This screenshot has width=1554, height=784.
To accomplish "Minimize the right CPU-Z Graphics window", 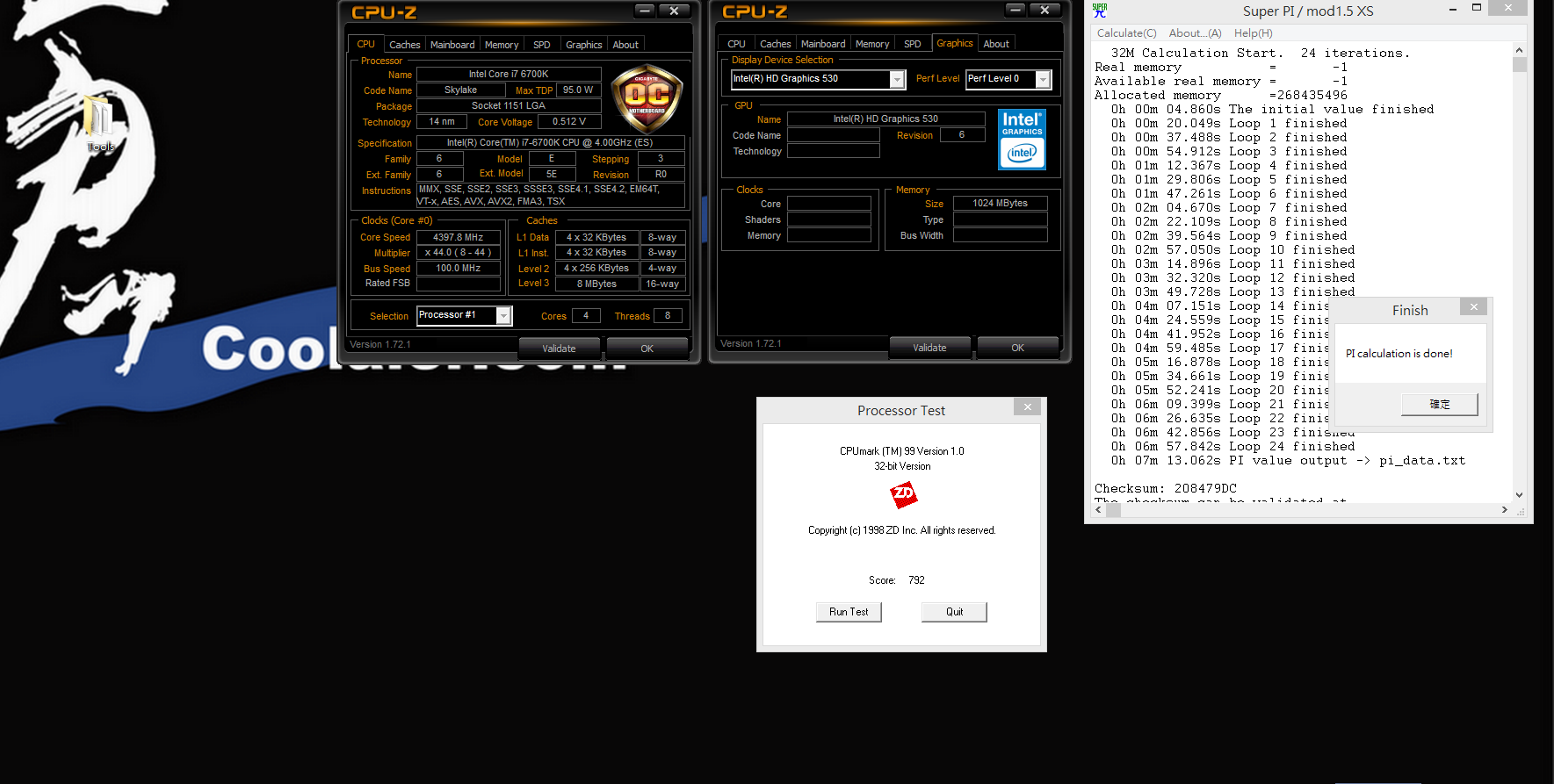I will [1016, 10].
